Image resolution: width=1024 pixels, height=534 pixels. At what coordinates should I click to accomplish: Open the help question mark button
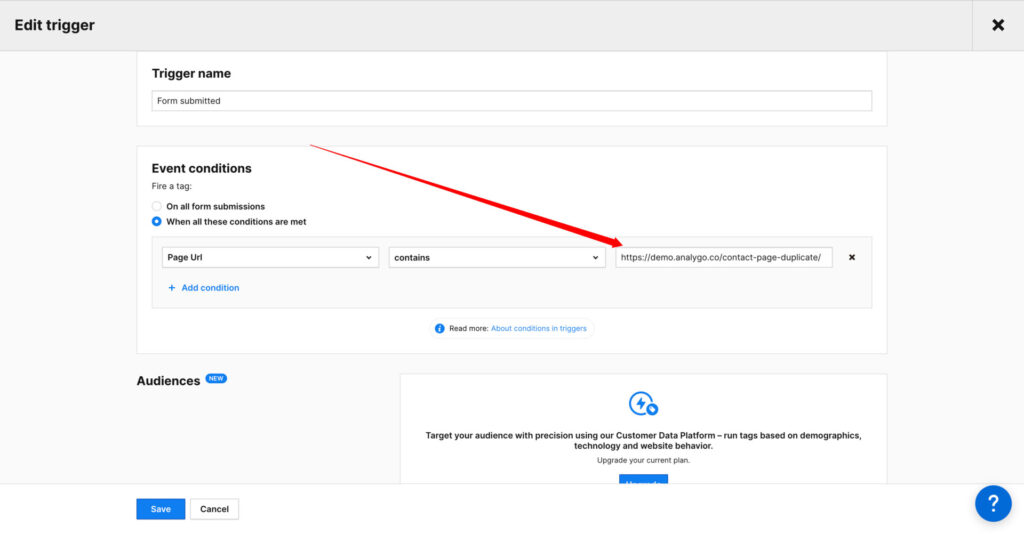(992, 503)
